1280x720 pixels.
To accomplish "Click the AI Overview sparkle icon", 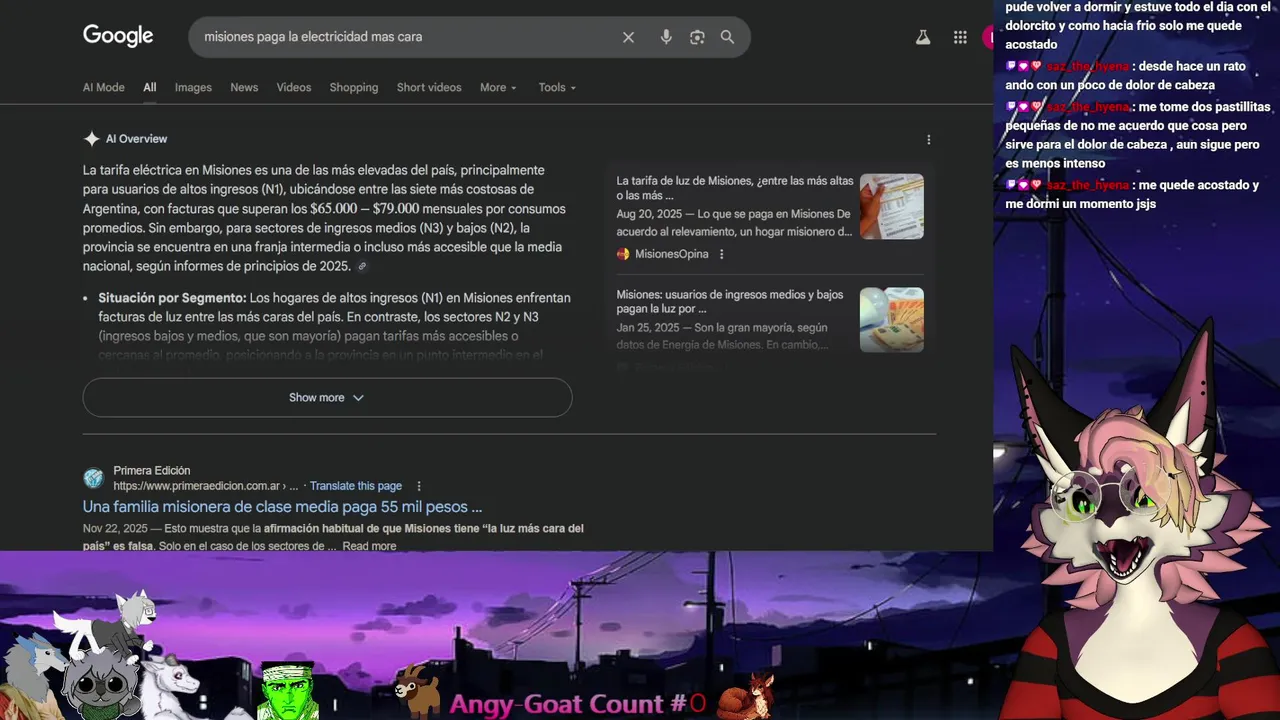I will [x=91, y=139].
